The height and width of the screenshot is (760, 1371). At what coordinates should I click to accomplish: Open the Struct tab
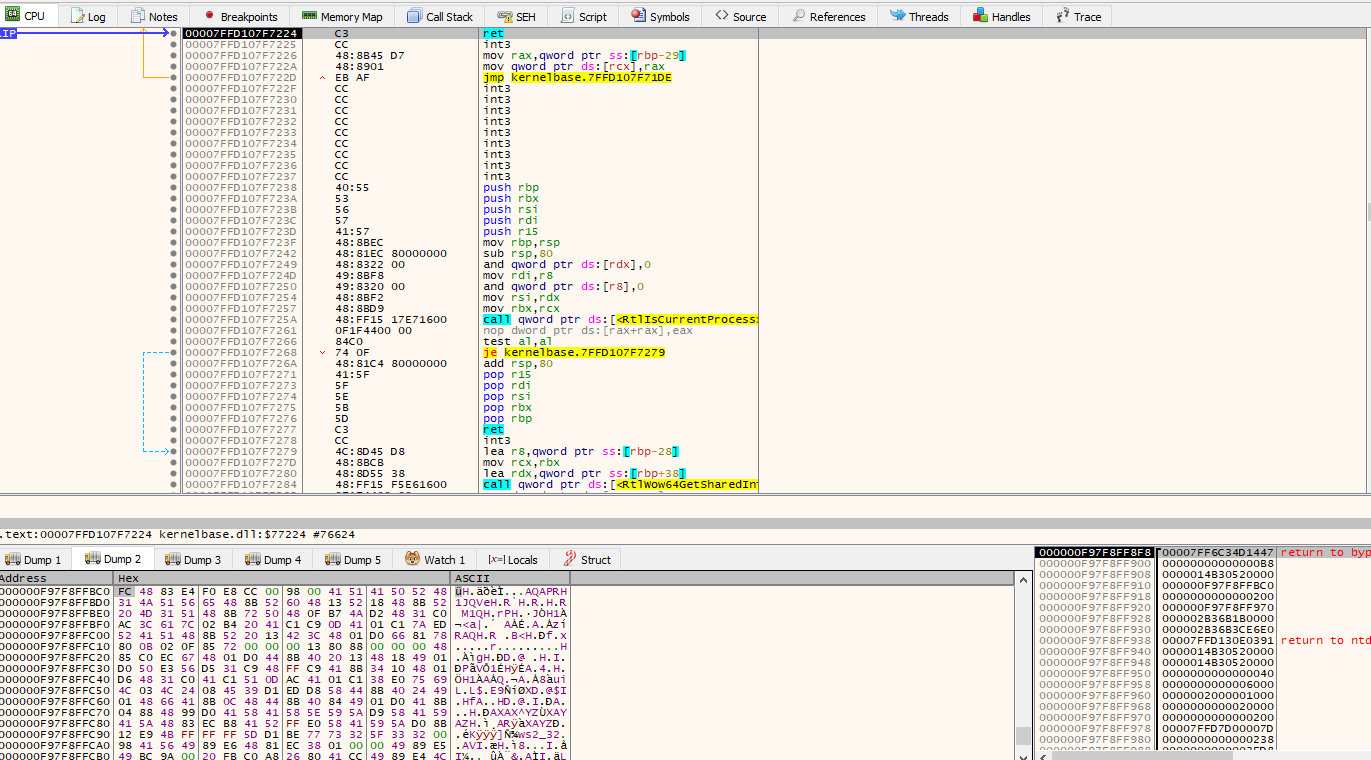click(587, 559)
